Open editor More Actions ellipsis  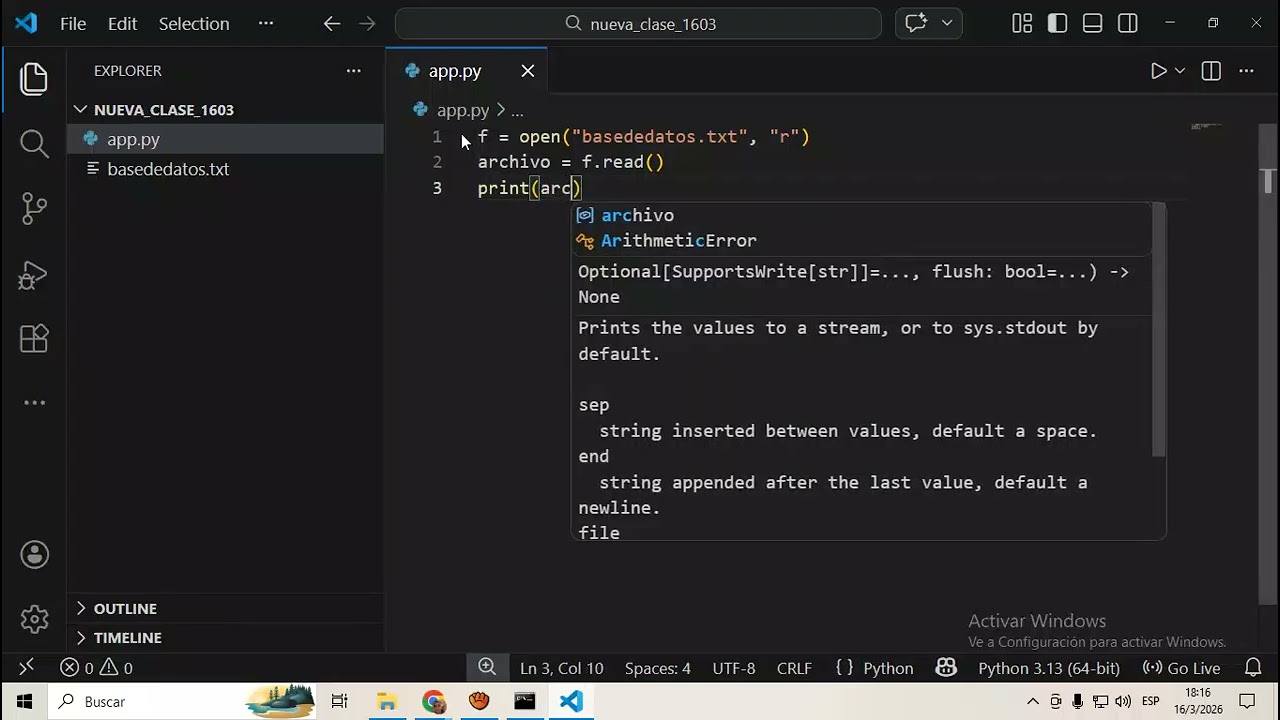[1246, 71]
